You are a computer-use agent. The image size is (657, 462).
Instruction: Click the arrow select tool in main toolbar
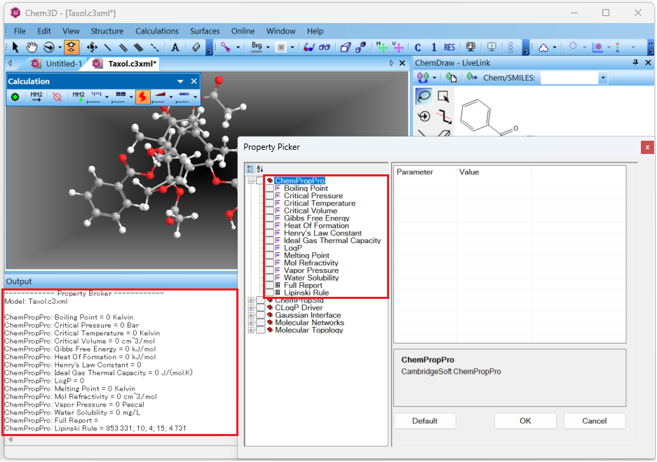[x=13, y=47]
